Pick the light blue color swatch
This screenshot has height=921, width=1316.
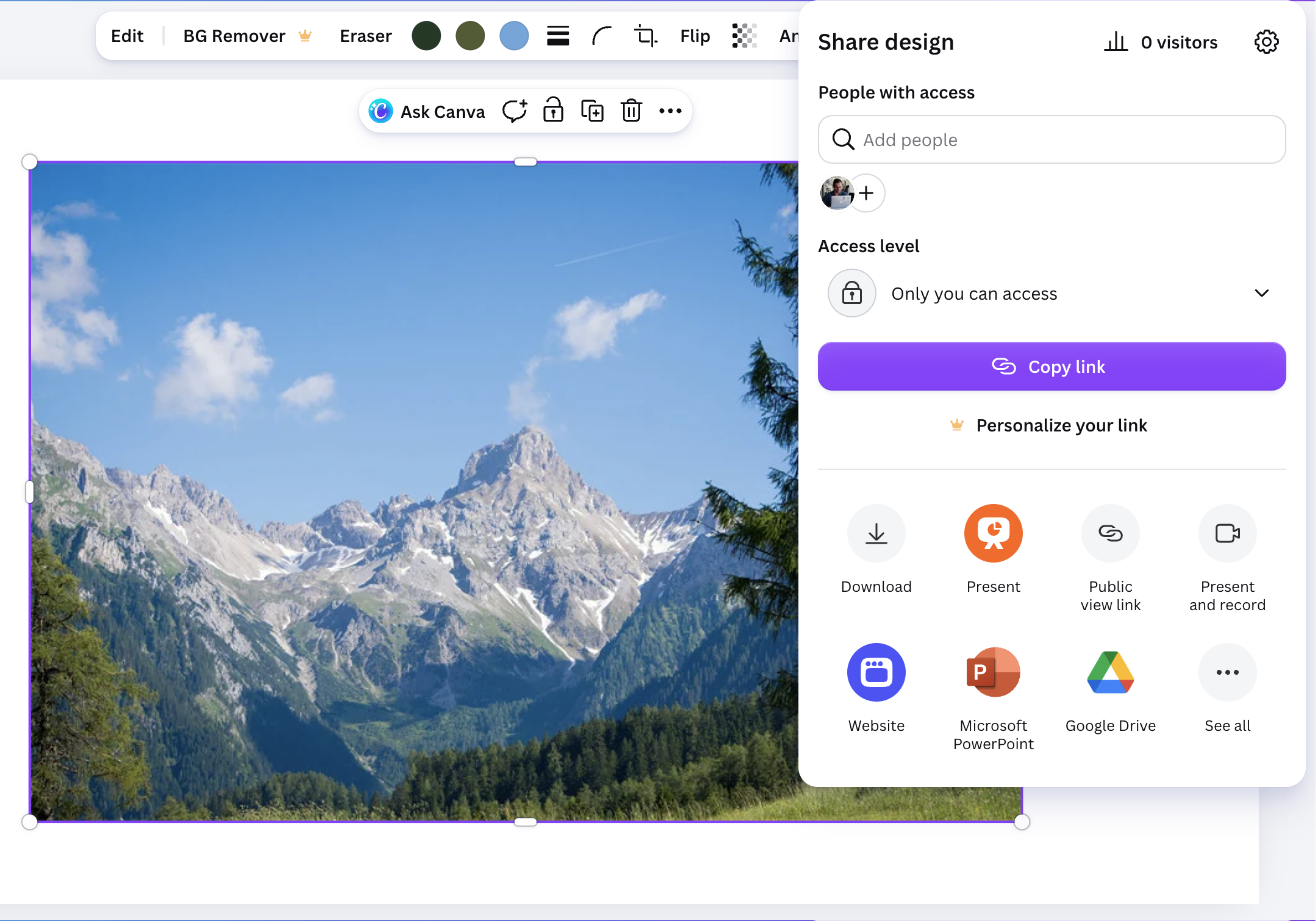514,36
